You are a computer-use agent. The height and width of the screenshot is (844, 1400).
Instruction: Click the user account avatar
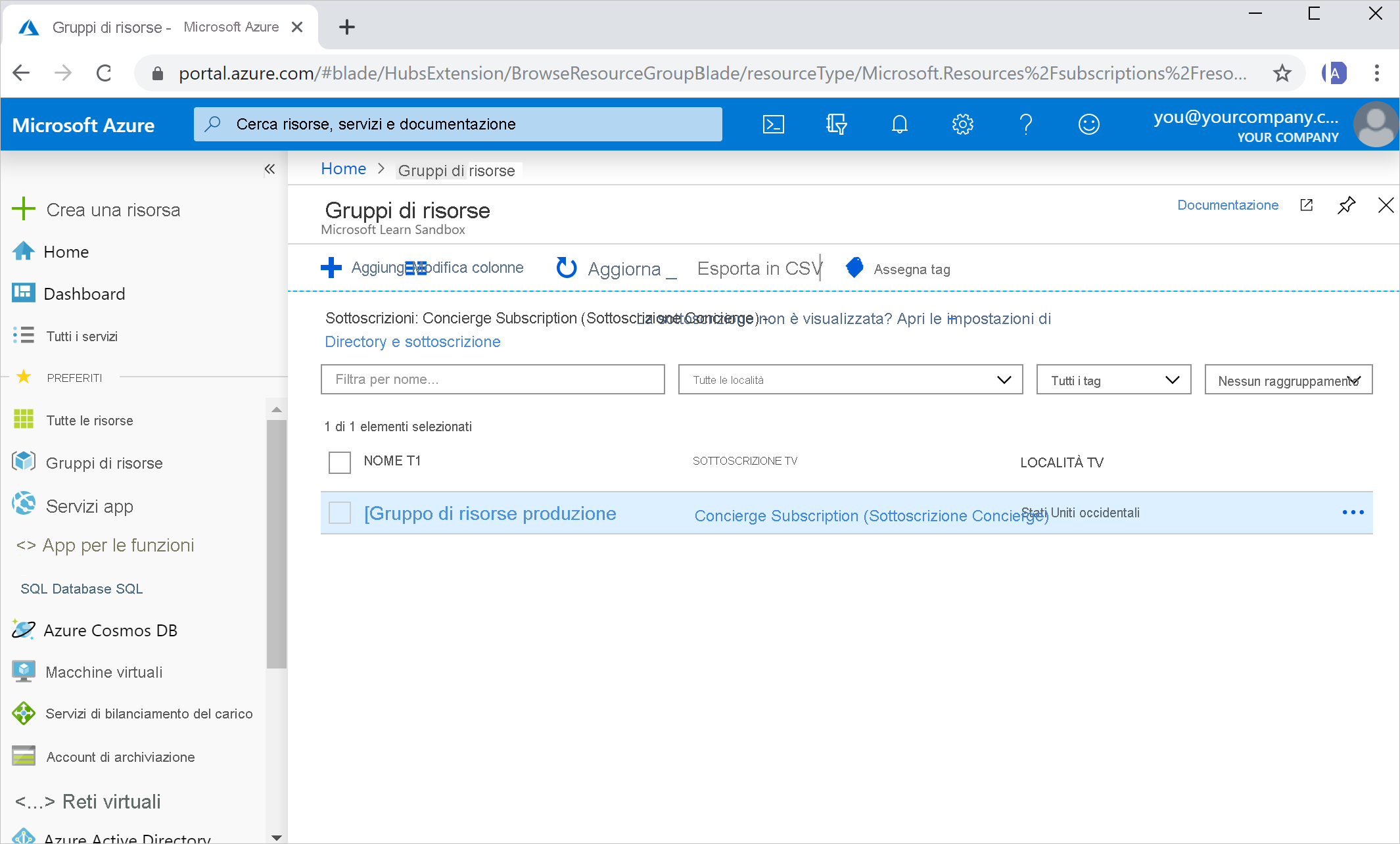click(1376, 124)
